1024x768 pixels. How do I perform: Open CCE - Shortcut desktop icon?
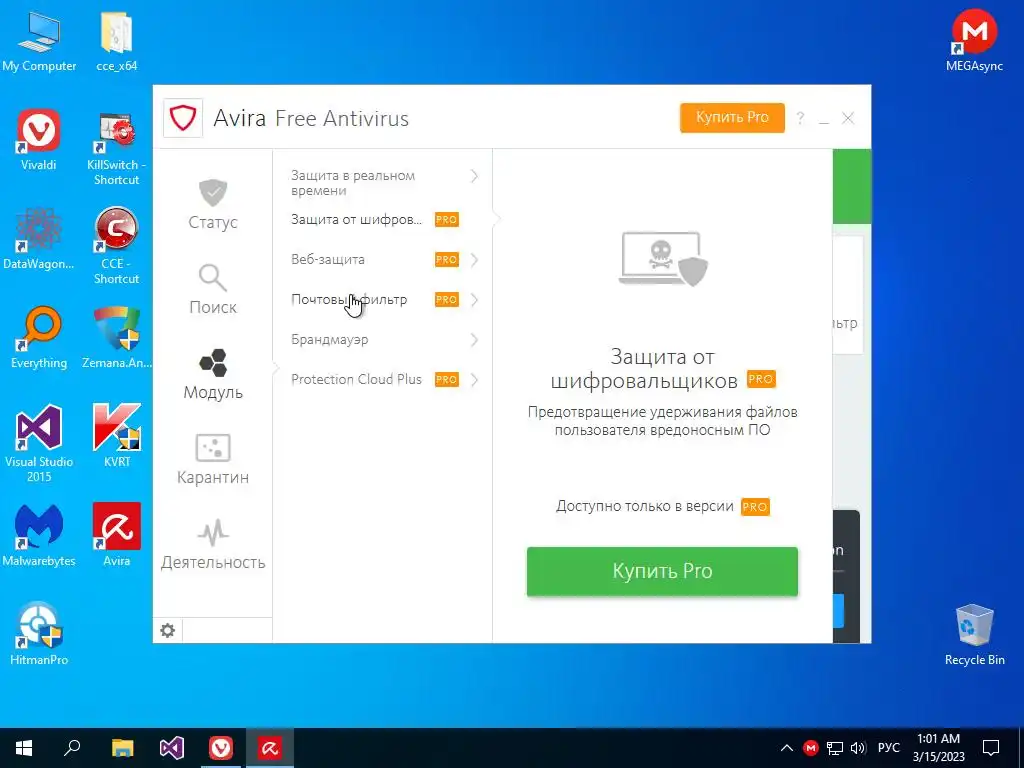(116, 247)
